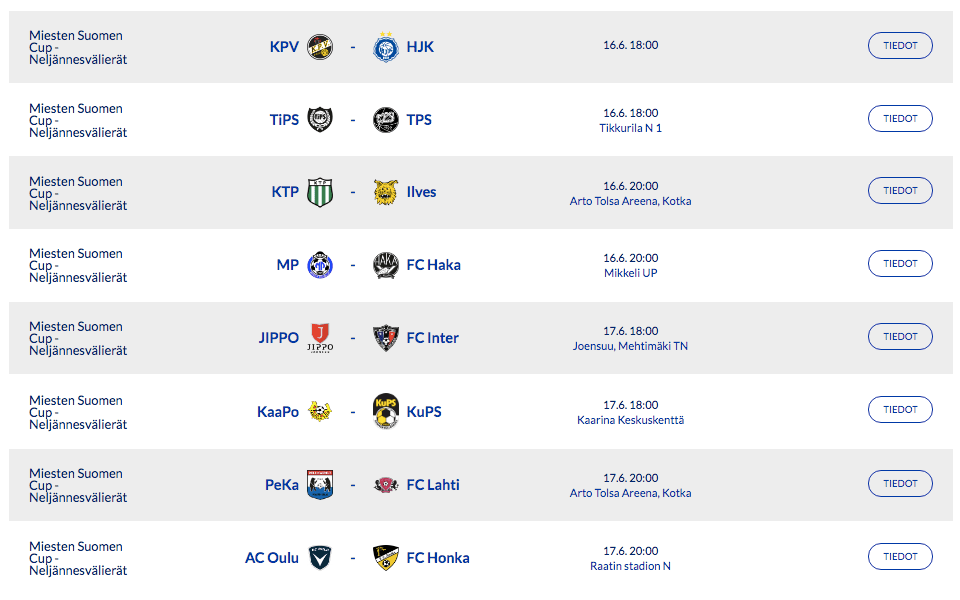This screenshot has width=960, height=600.
Task: Click the HJK club logo
Action: pyautogui.click(x=386, y=47)
